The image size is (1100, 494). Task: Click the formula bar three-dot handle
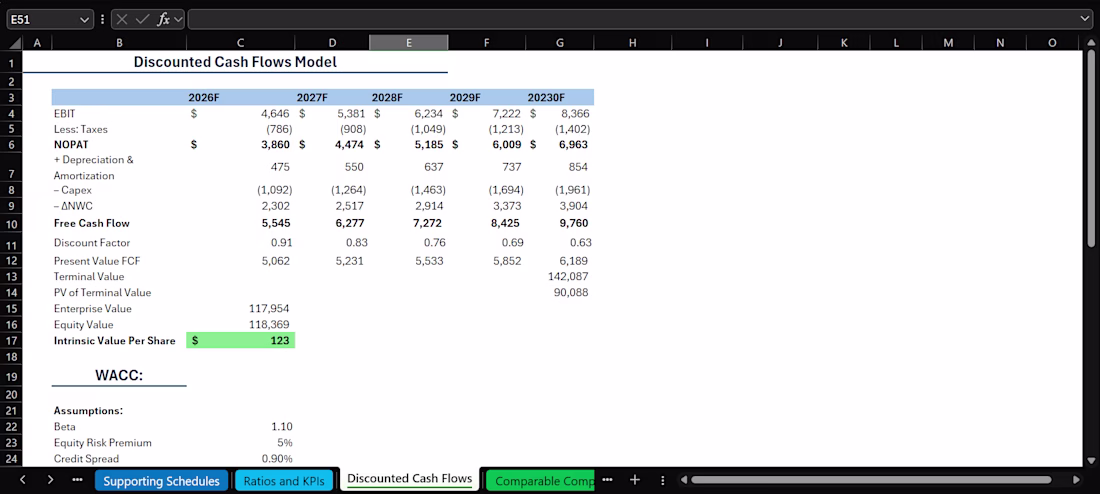point(102,20)
